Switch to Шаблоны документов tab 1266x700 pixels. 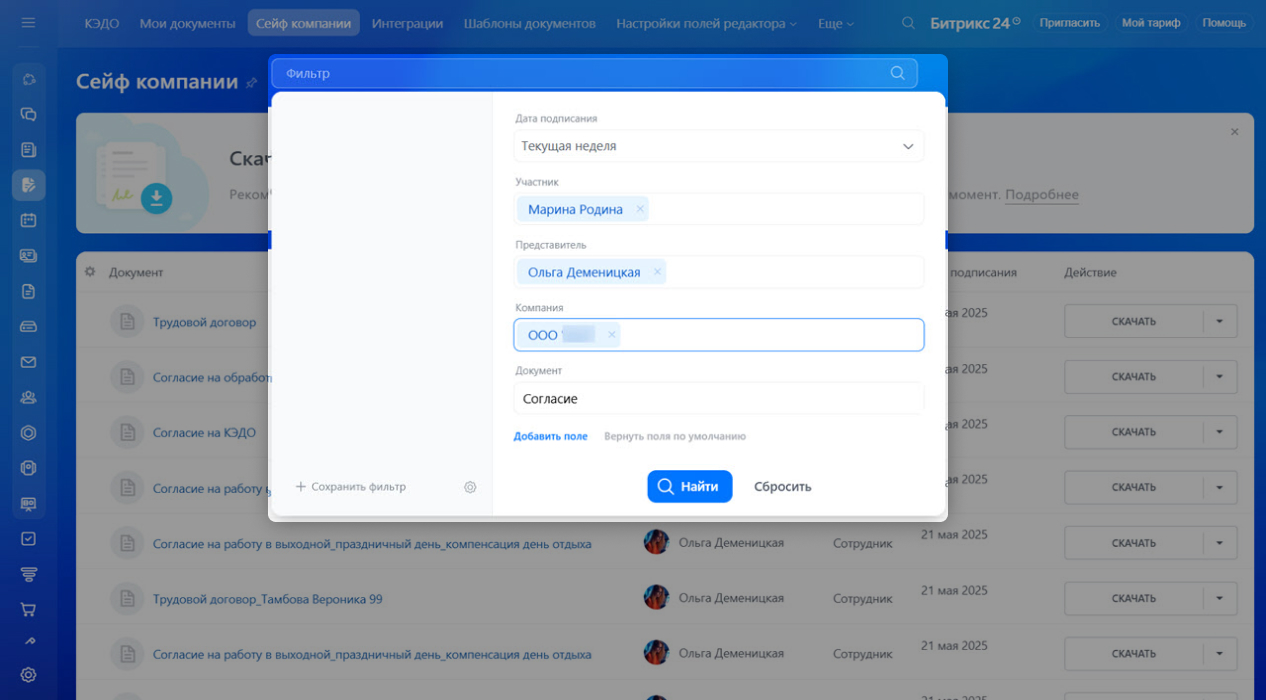tap(529, 23)
